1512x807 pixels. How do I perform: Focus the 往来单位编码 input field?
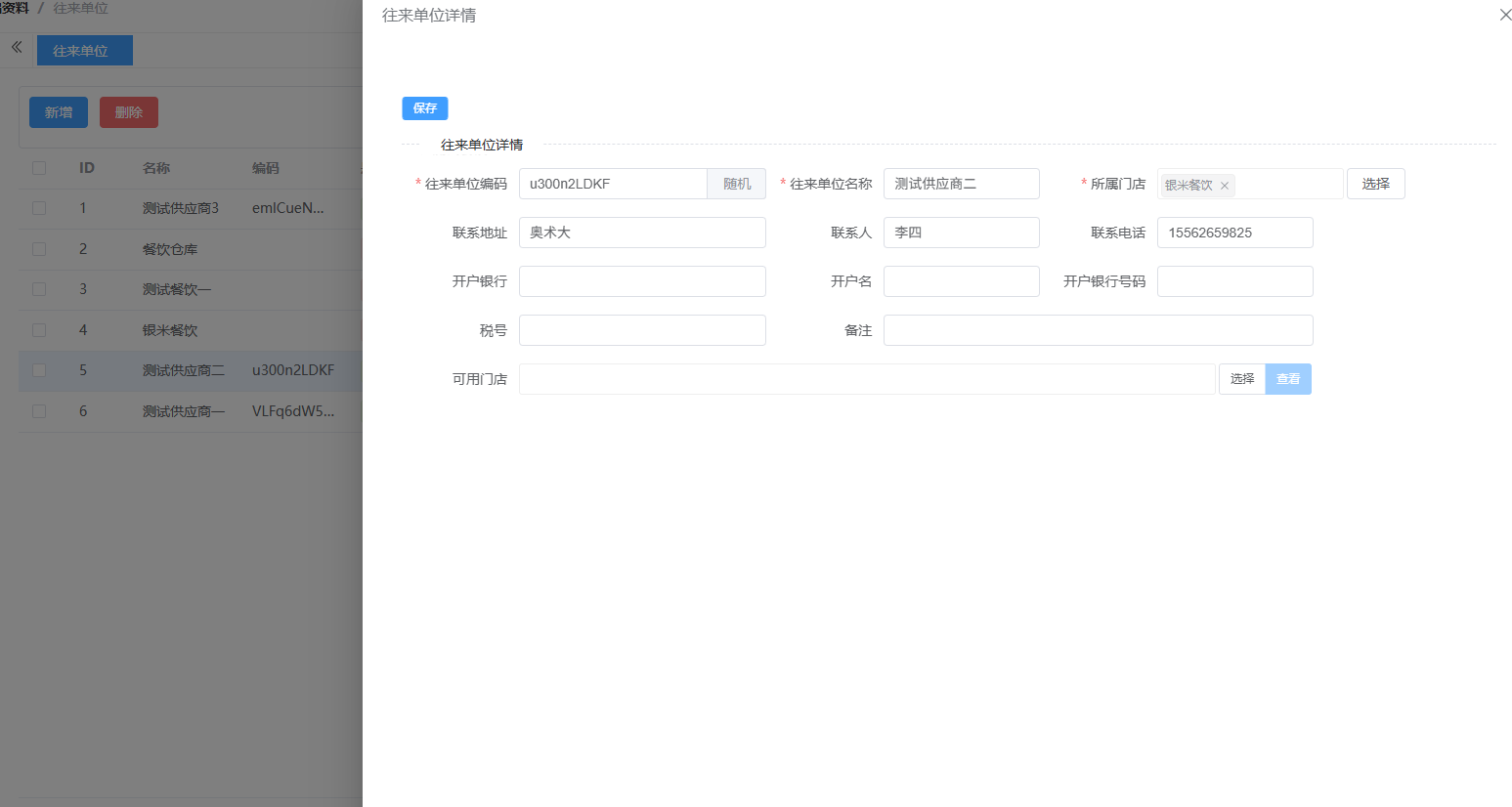613,184
